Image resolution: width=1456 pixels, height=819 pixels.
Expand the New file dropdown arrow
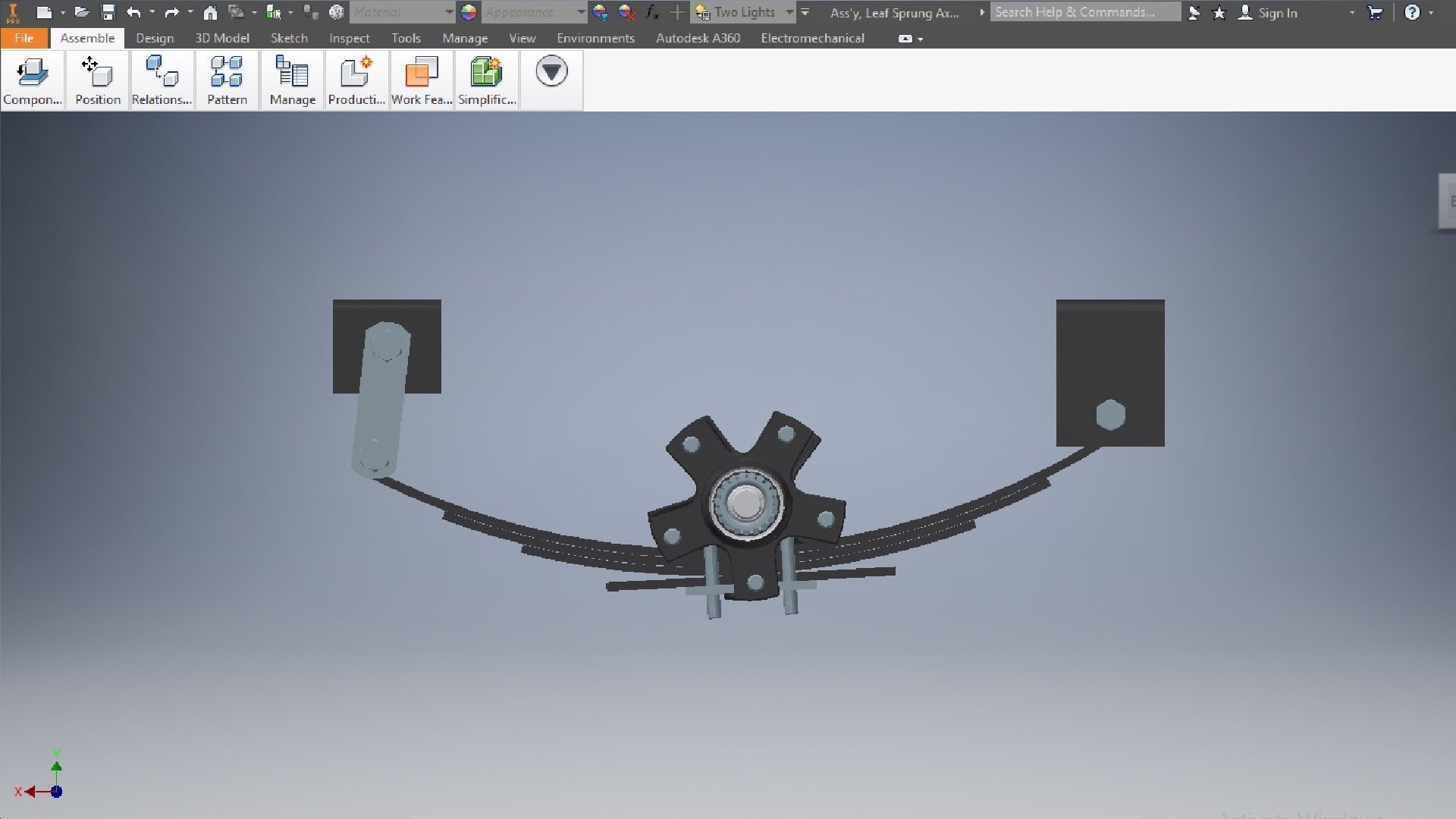tap(63, 12)
